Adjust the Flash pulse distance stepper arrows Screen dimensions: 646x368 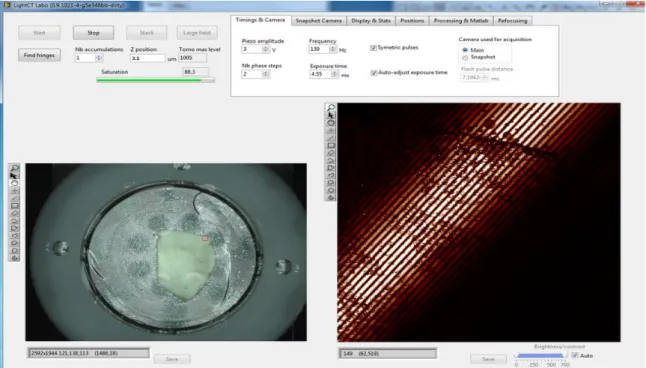[x=485, y=77]
